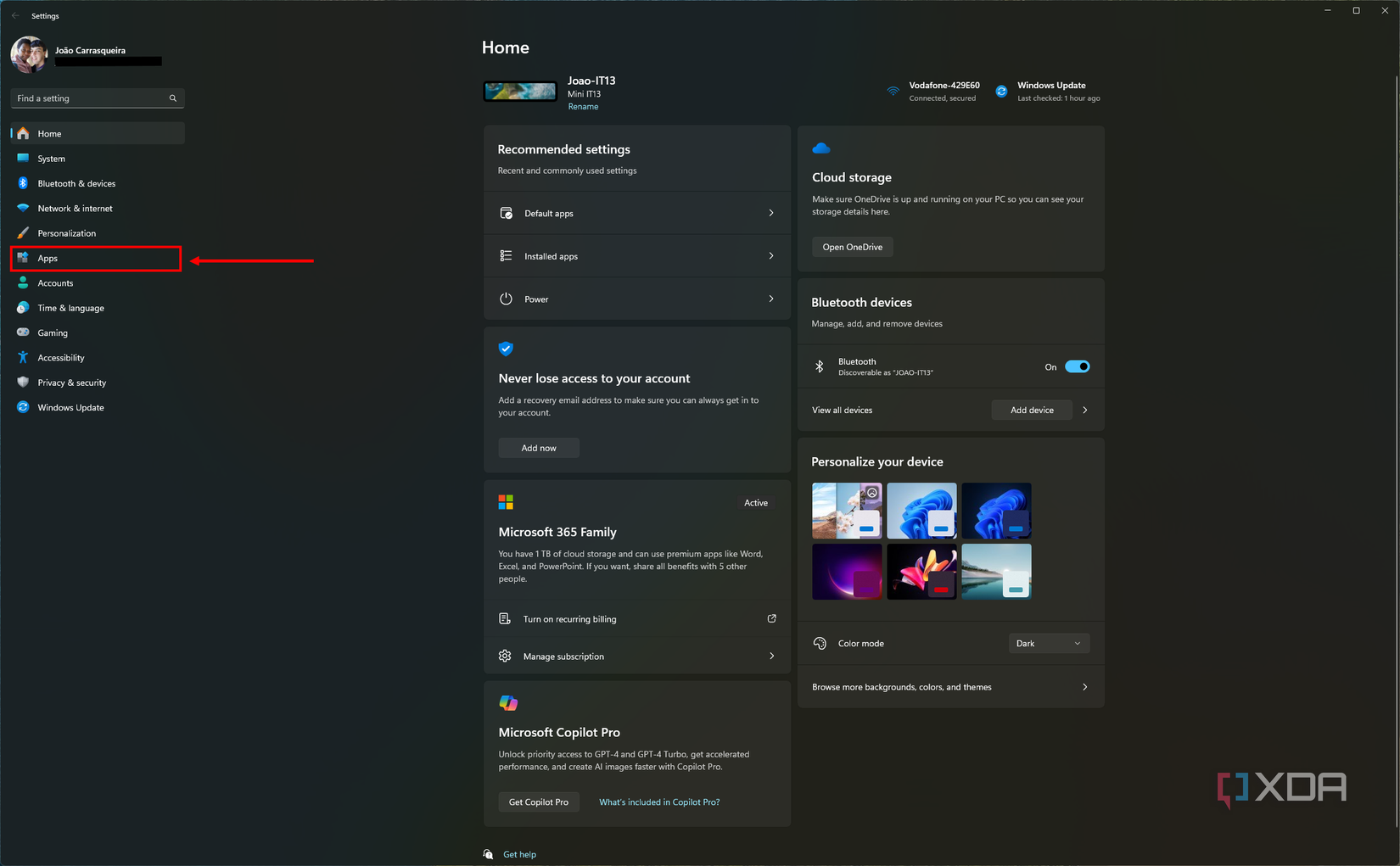
Task: Click the Get help link
Action: click(x=519, y=854)
